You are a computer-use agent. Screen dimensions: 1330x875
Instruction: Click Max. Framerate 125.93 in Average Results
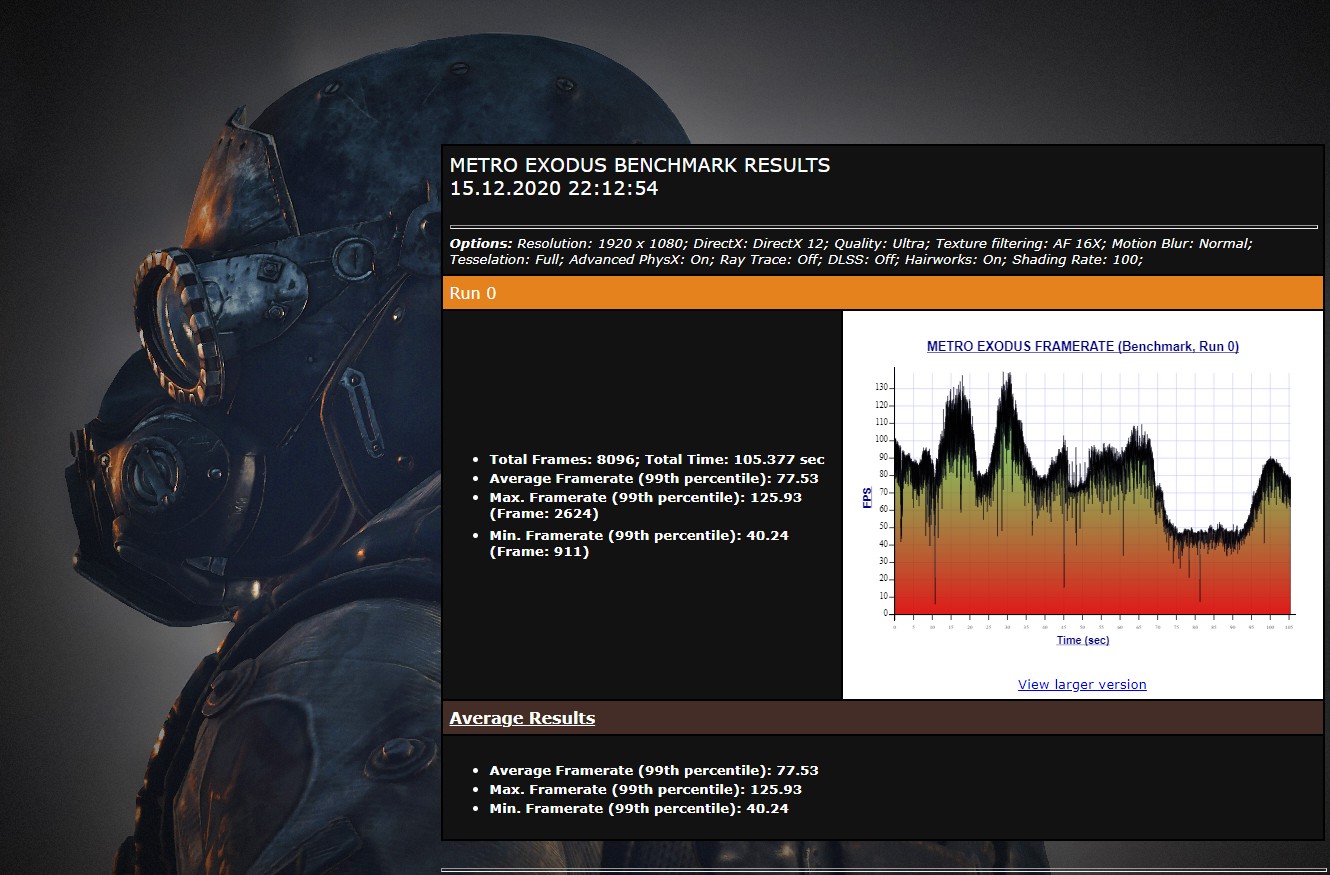tap(646, 790)
